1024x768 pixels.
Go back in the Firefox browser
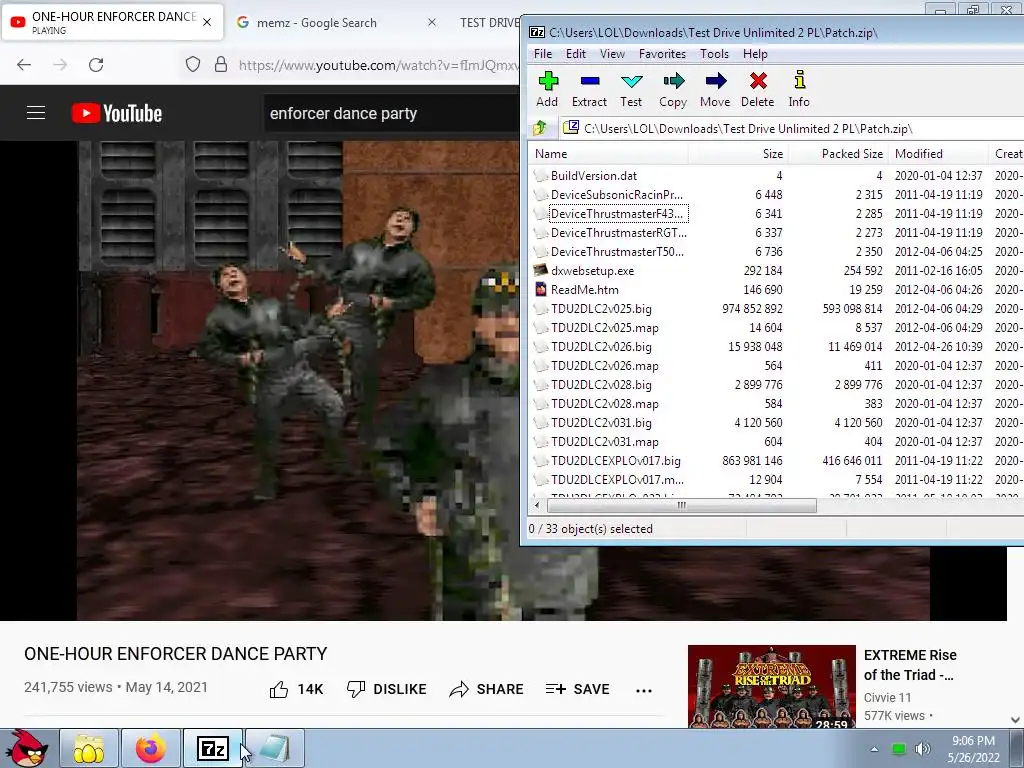click(x=24, y=65)
